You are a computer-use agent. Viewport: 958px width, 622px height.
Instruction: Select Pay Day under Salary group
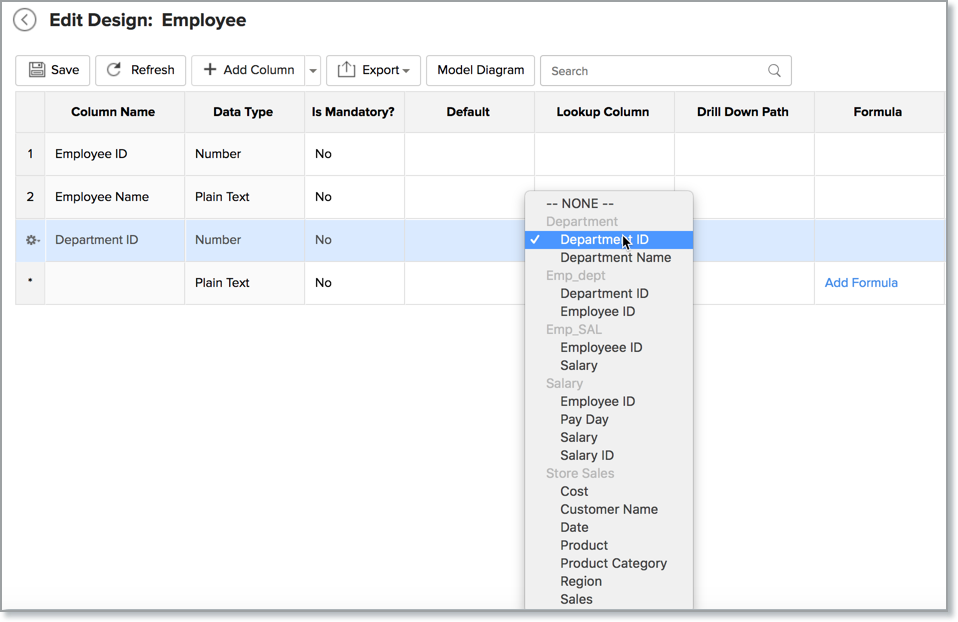tap(584, 420)
